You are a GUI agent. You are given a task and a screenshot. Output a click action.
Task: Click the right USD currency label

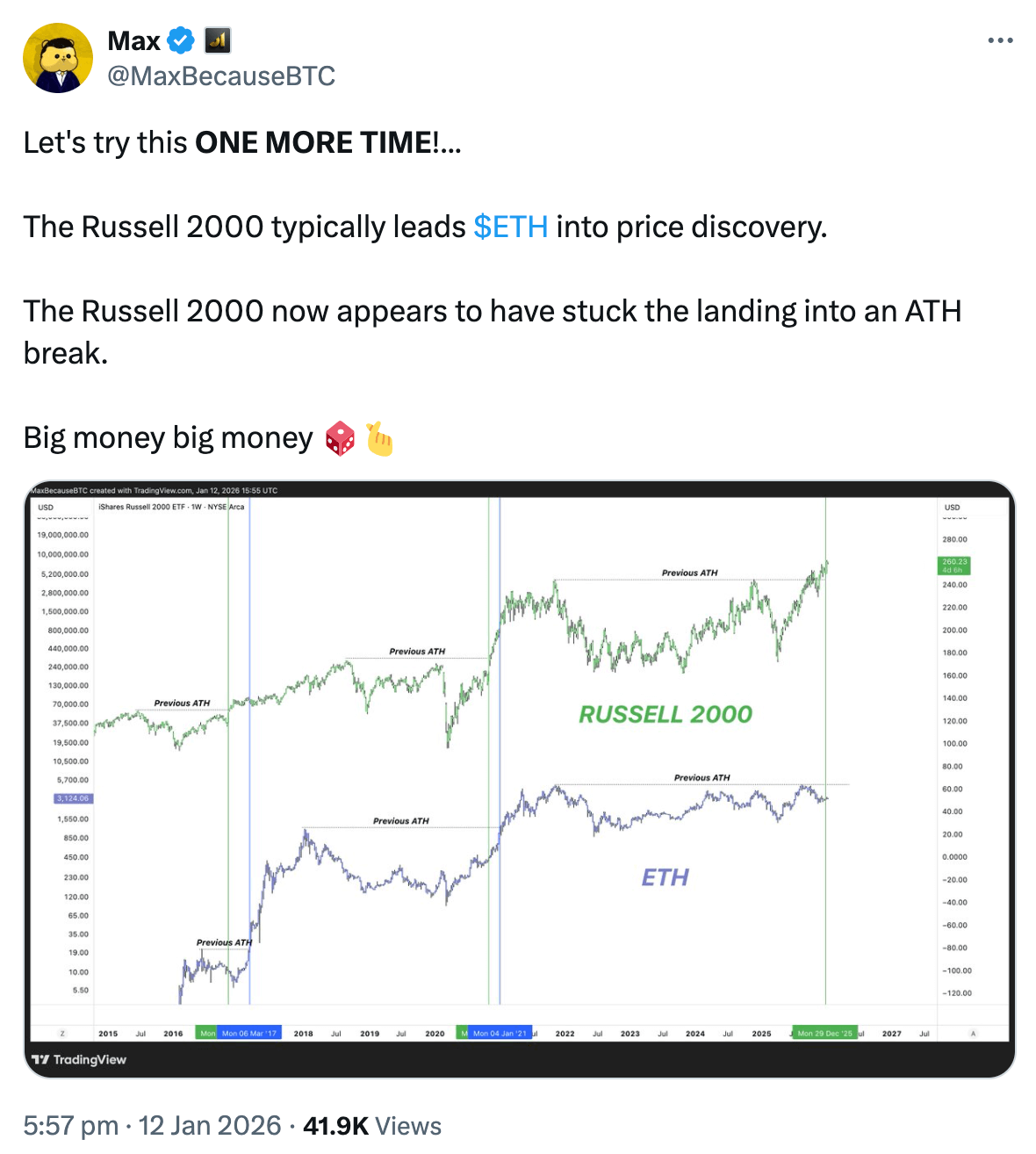tap(952, 508)
